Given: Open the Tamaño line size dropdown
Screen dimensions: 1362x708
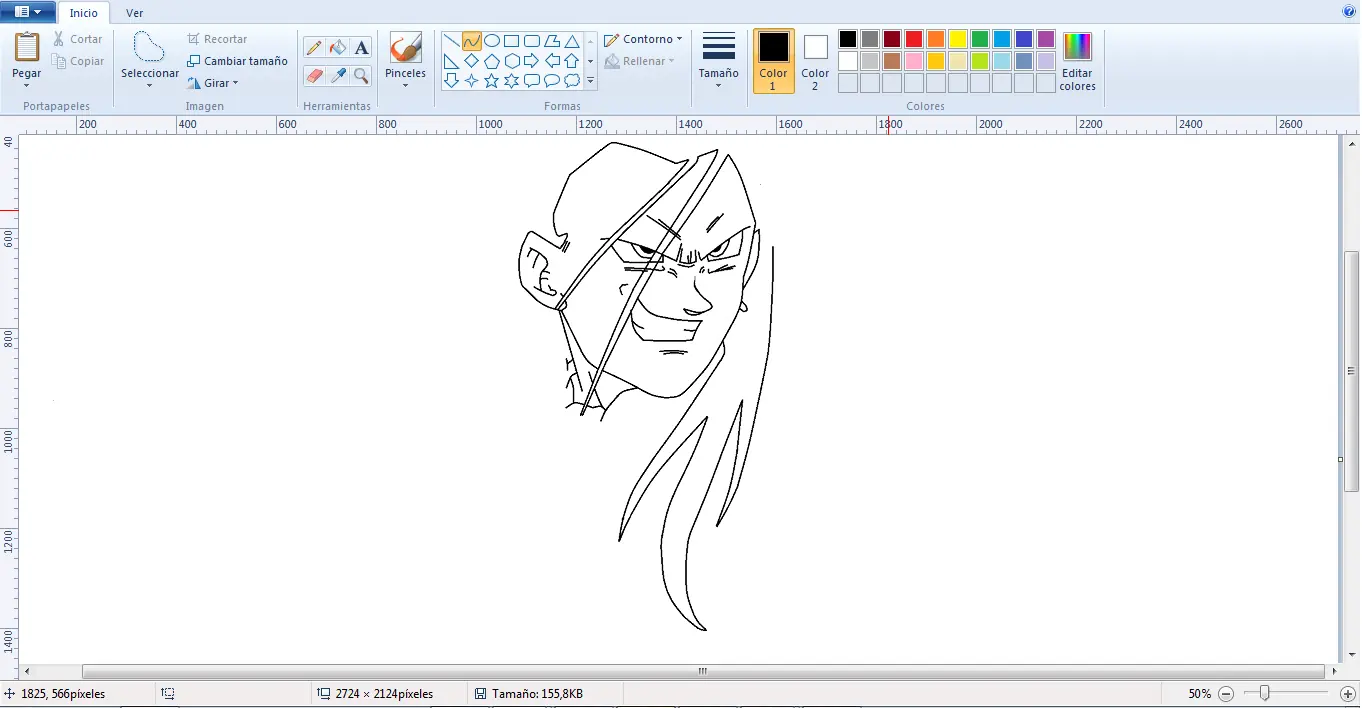Looking at the screenshot, I should coord(719,61).
